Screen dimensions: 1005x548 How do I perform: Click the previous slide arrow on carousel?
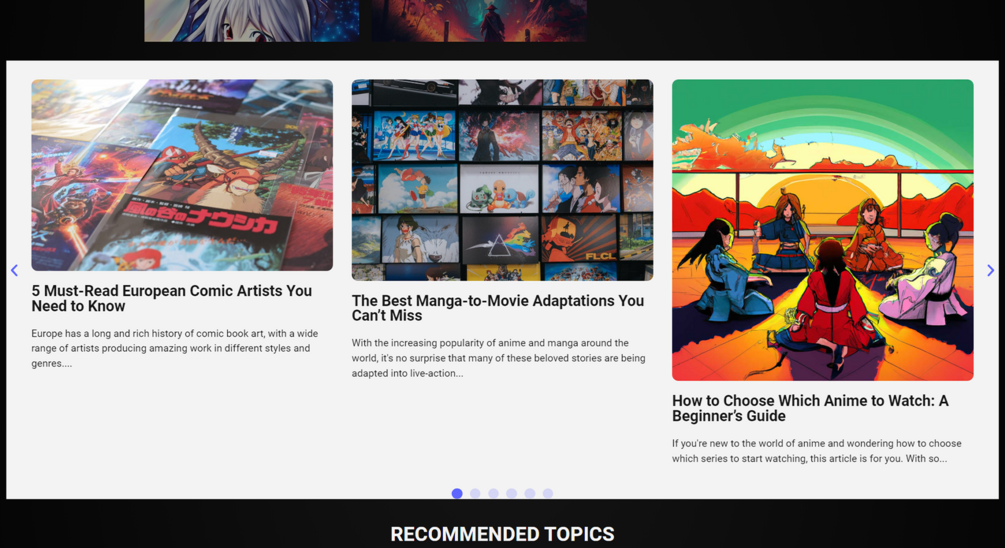click(14, 270)
